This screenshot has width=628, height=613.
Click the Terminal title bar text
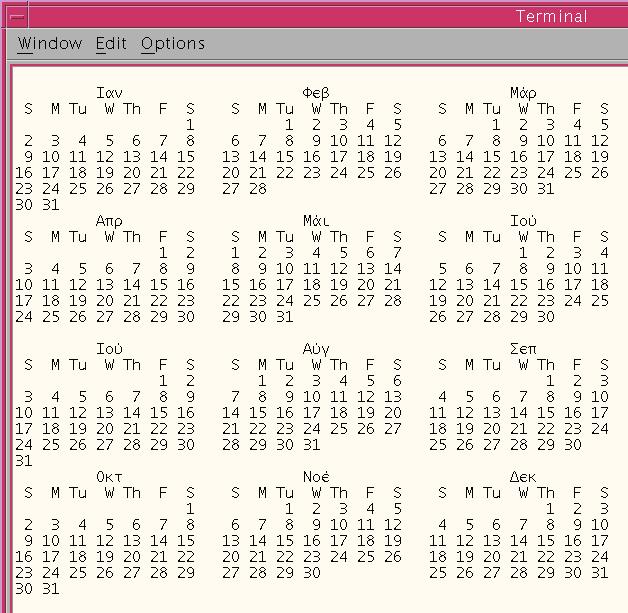[x=552, y=16]
